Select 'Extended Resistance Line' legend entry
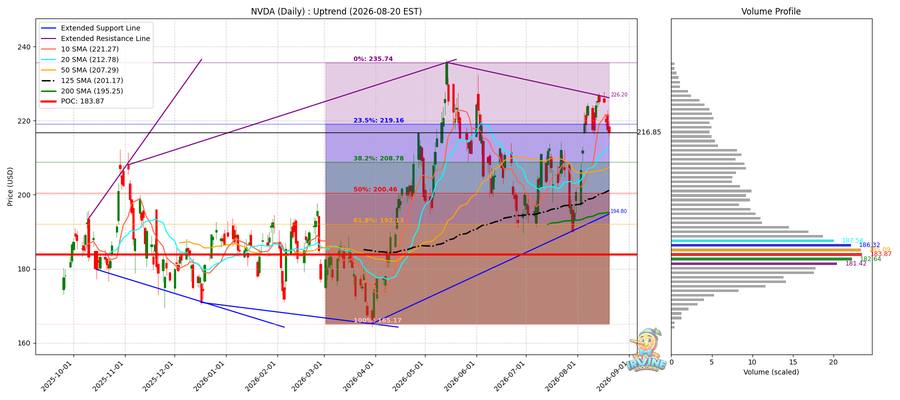This screenshot has height=400, width=900. click(x=95, y=38)
